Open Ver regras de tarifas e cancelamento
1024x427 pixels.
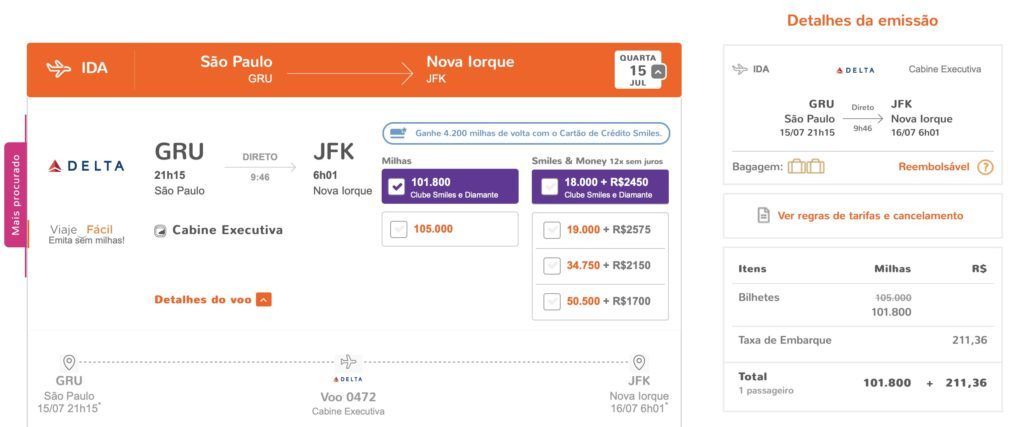pyautogui.click(x=870, y=215)
